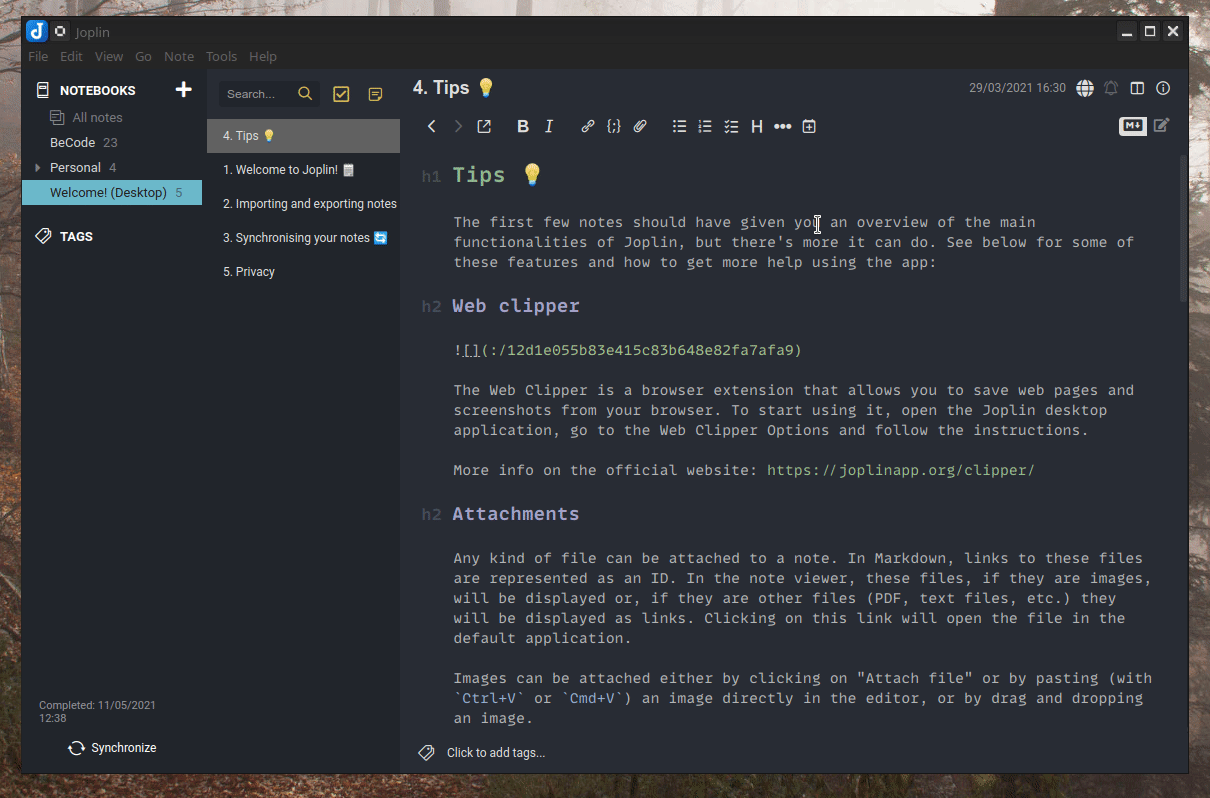Create a new to-do note

[341, 94]
